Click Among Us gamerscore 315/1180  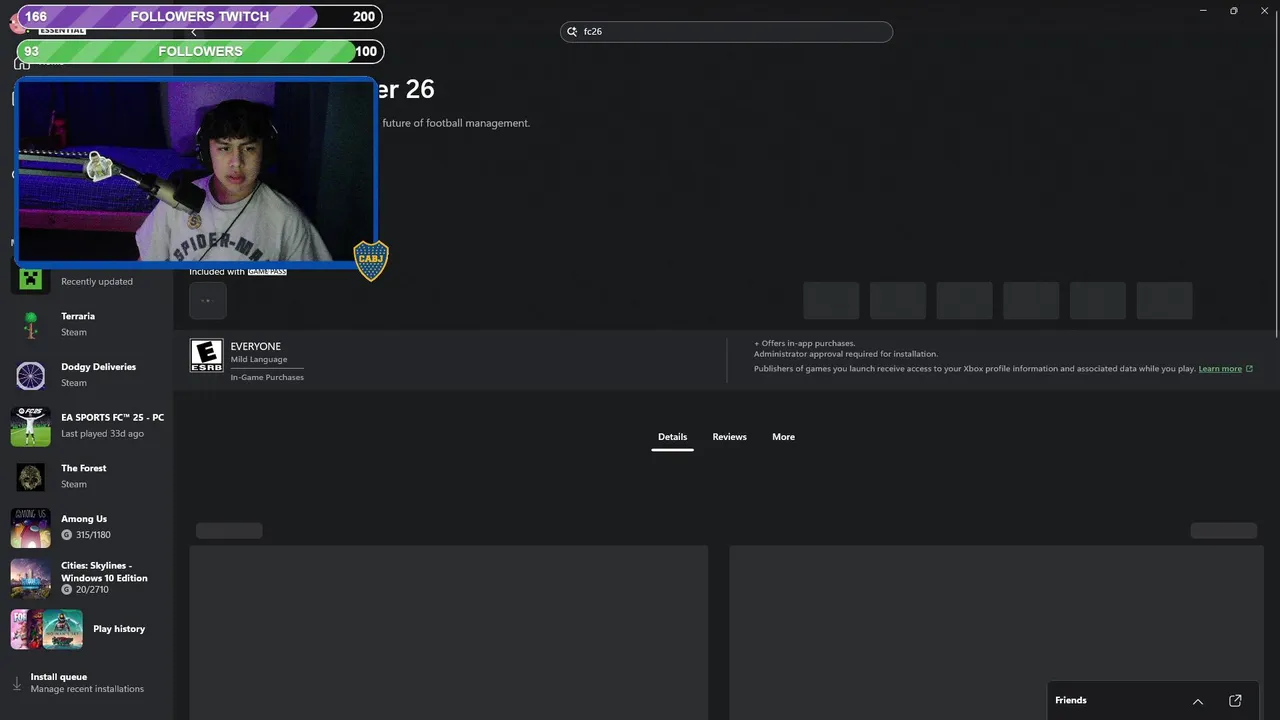point(86,535)
